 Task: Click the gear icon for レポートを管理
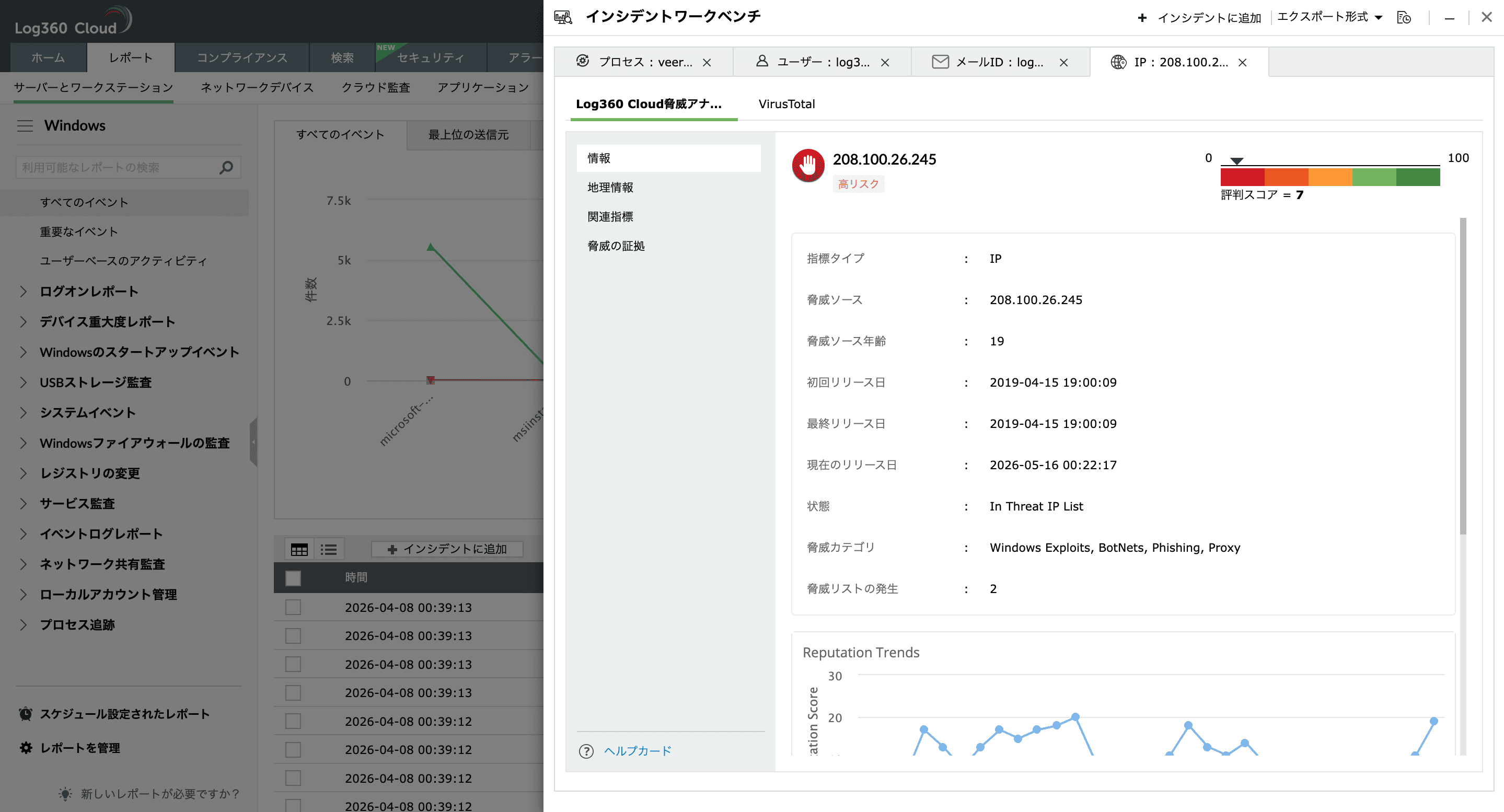(26, 748)
